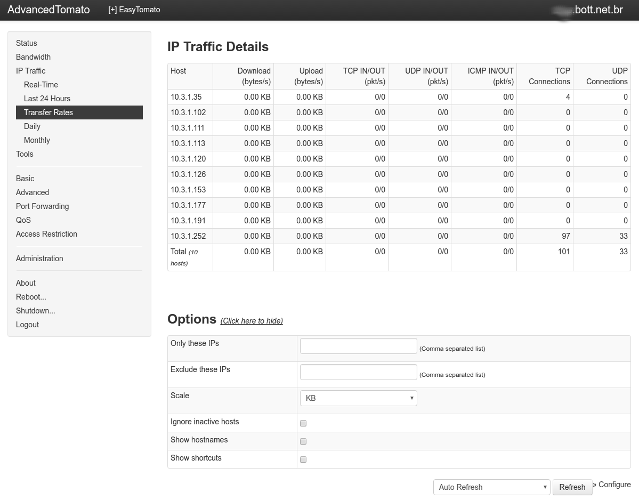Click Reboot in the sidebar
639x500 pixels.
point(31,297)
